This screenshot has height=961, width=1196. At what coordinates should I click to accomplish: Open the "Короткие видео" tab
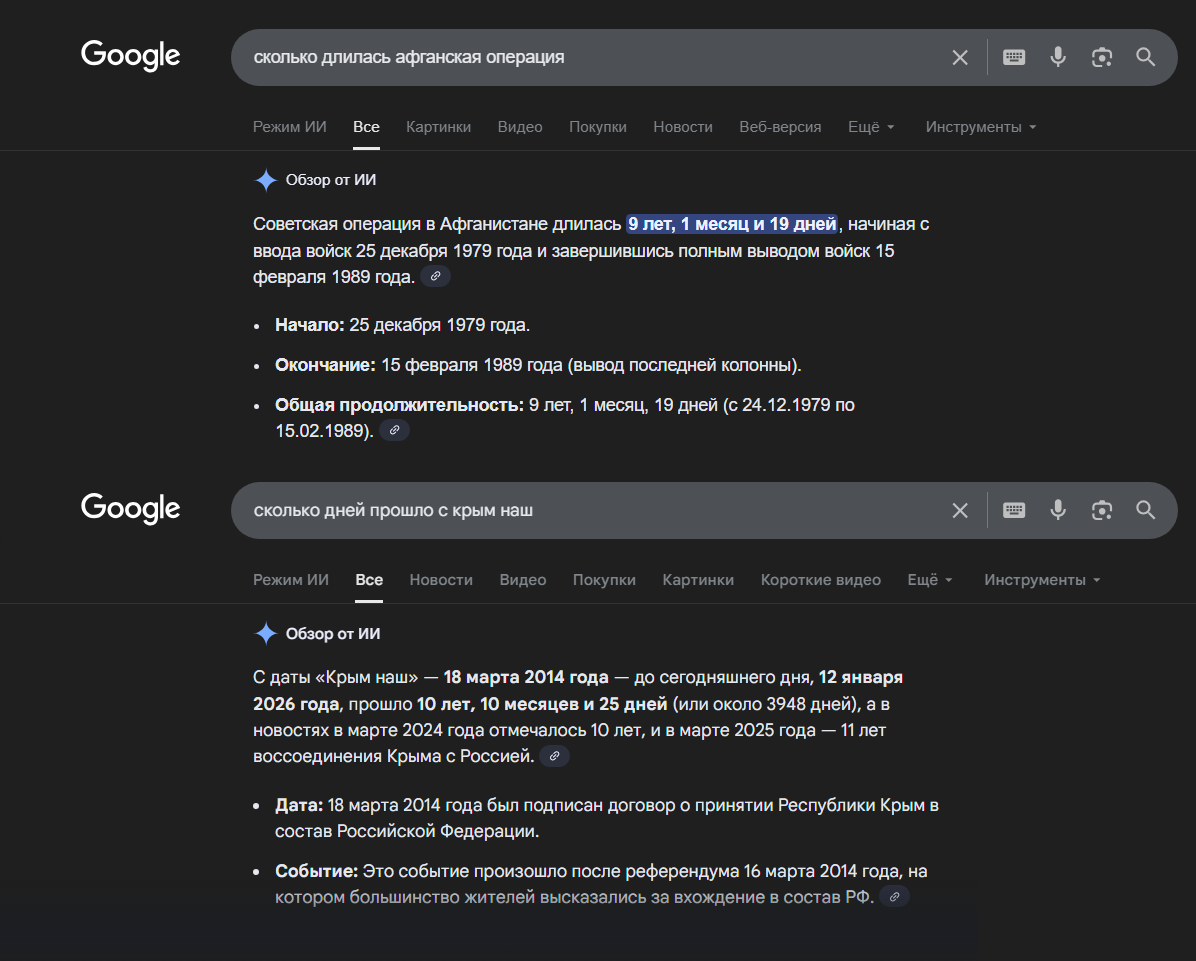coord(820,580)
